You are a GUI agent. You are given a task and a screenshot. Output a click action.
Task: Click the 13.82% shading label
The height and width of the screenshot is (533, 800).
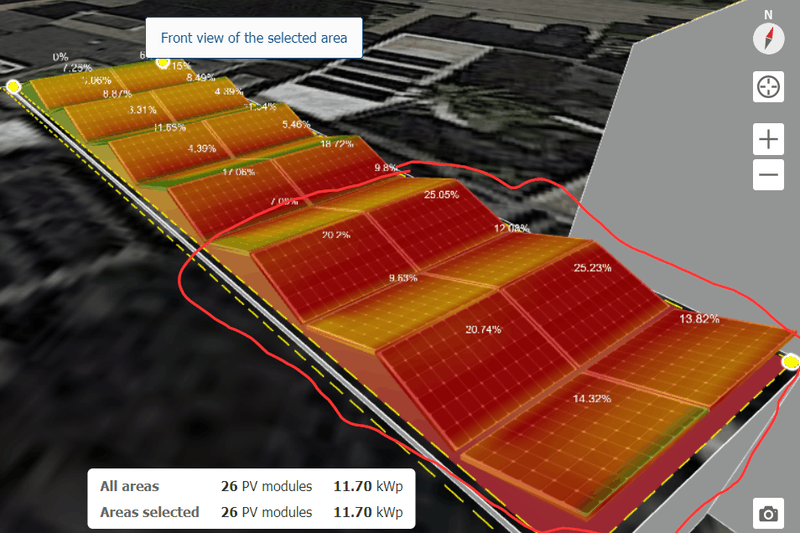[699, 319]
